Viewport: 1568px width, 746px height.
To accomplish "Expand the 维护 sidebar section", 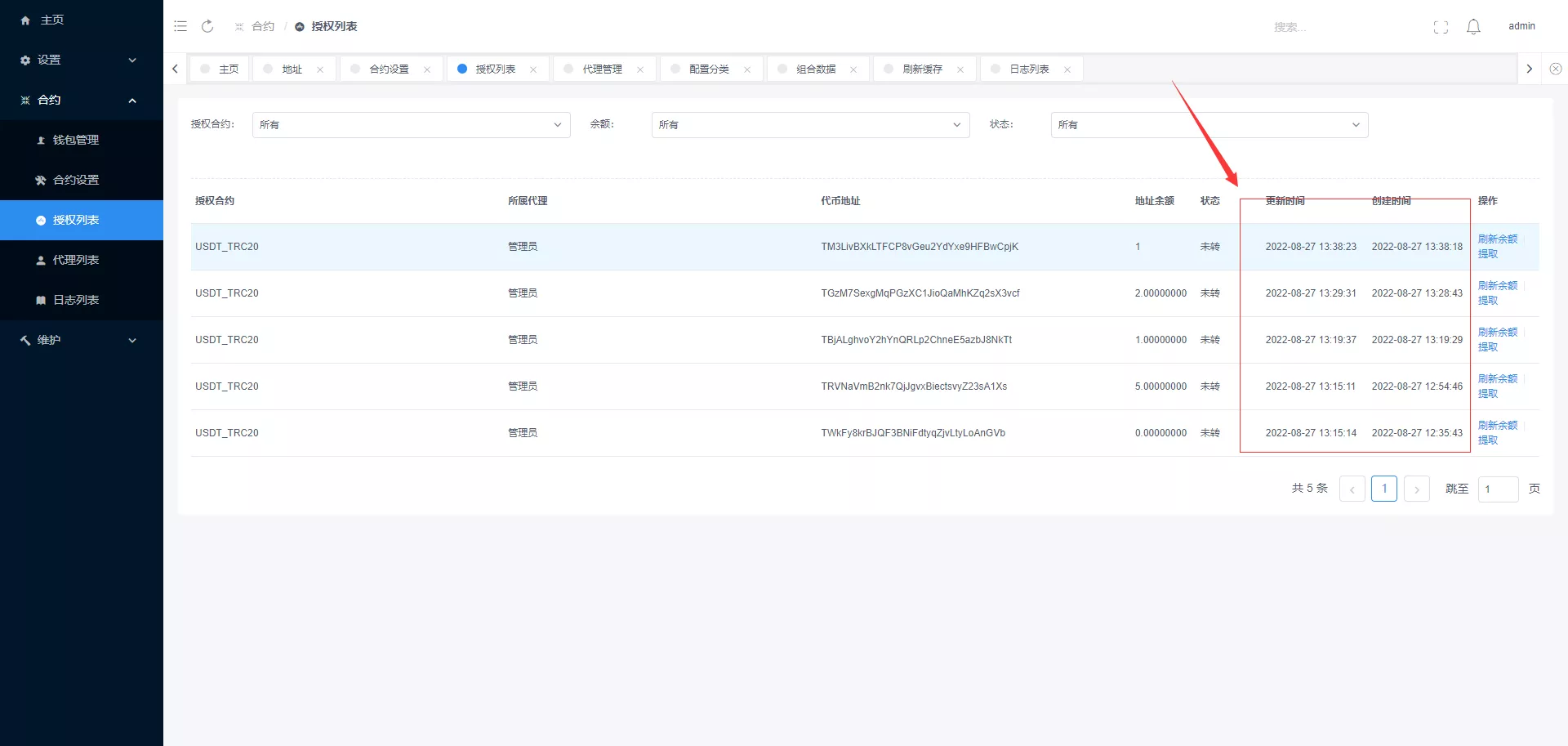I will pos(78,339).
